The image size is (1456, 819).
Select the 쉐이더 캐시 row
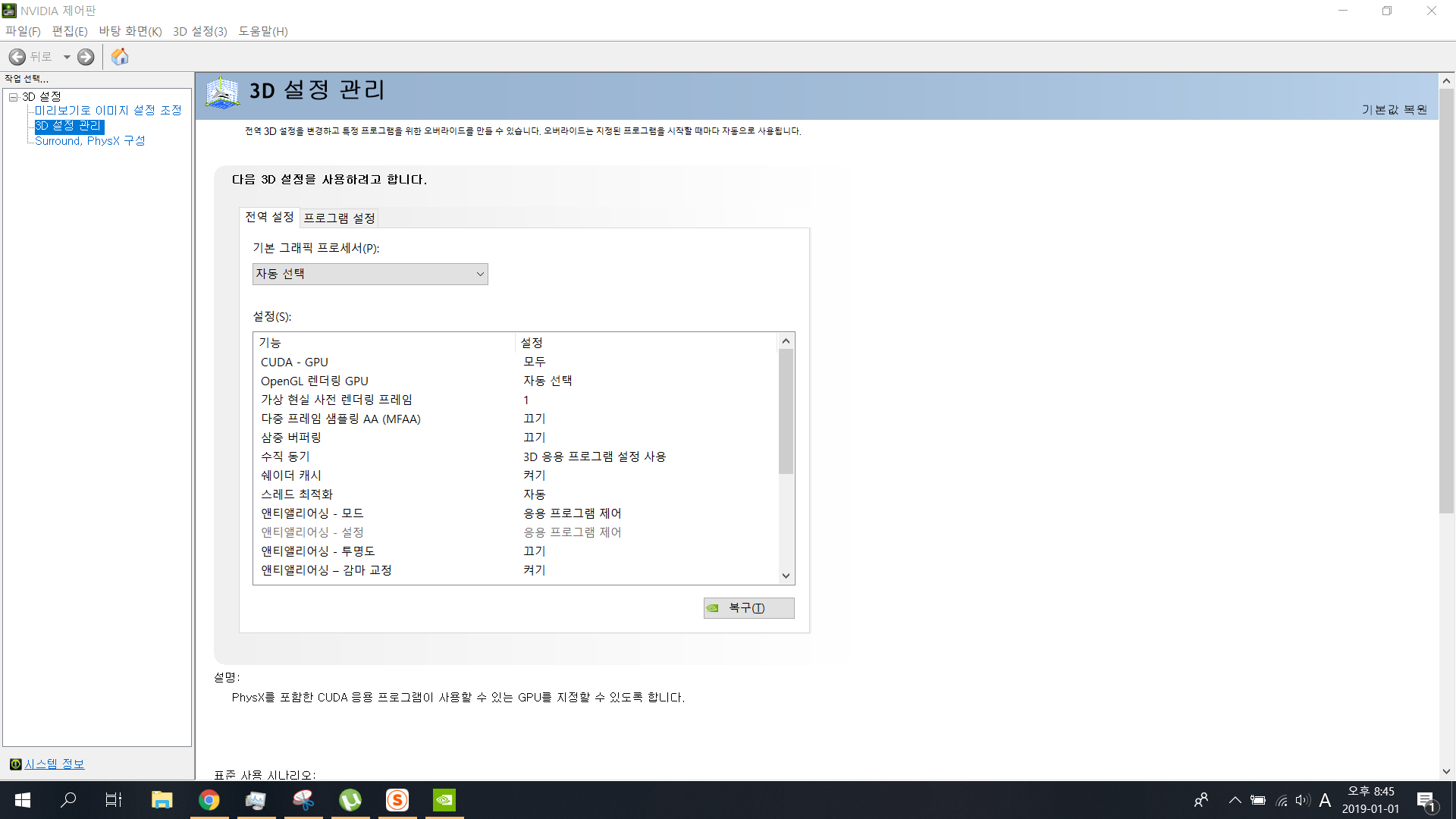[x=516, y=475]
